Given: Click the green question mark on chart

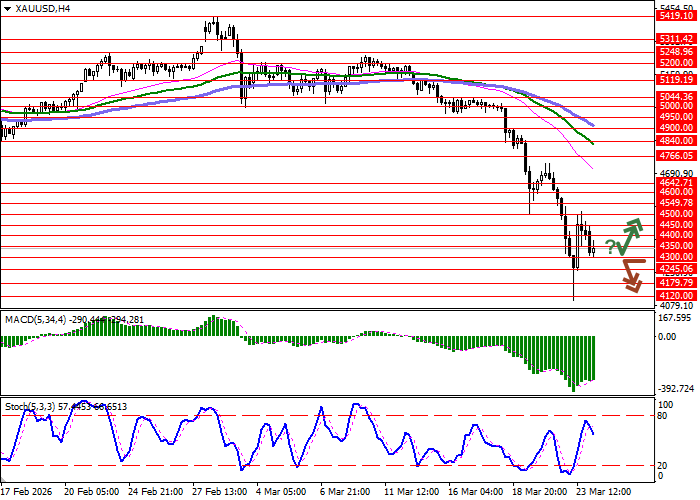Looking at the screenshot, I should point(610,247).
